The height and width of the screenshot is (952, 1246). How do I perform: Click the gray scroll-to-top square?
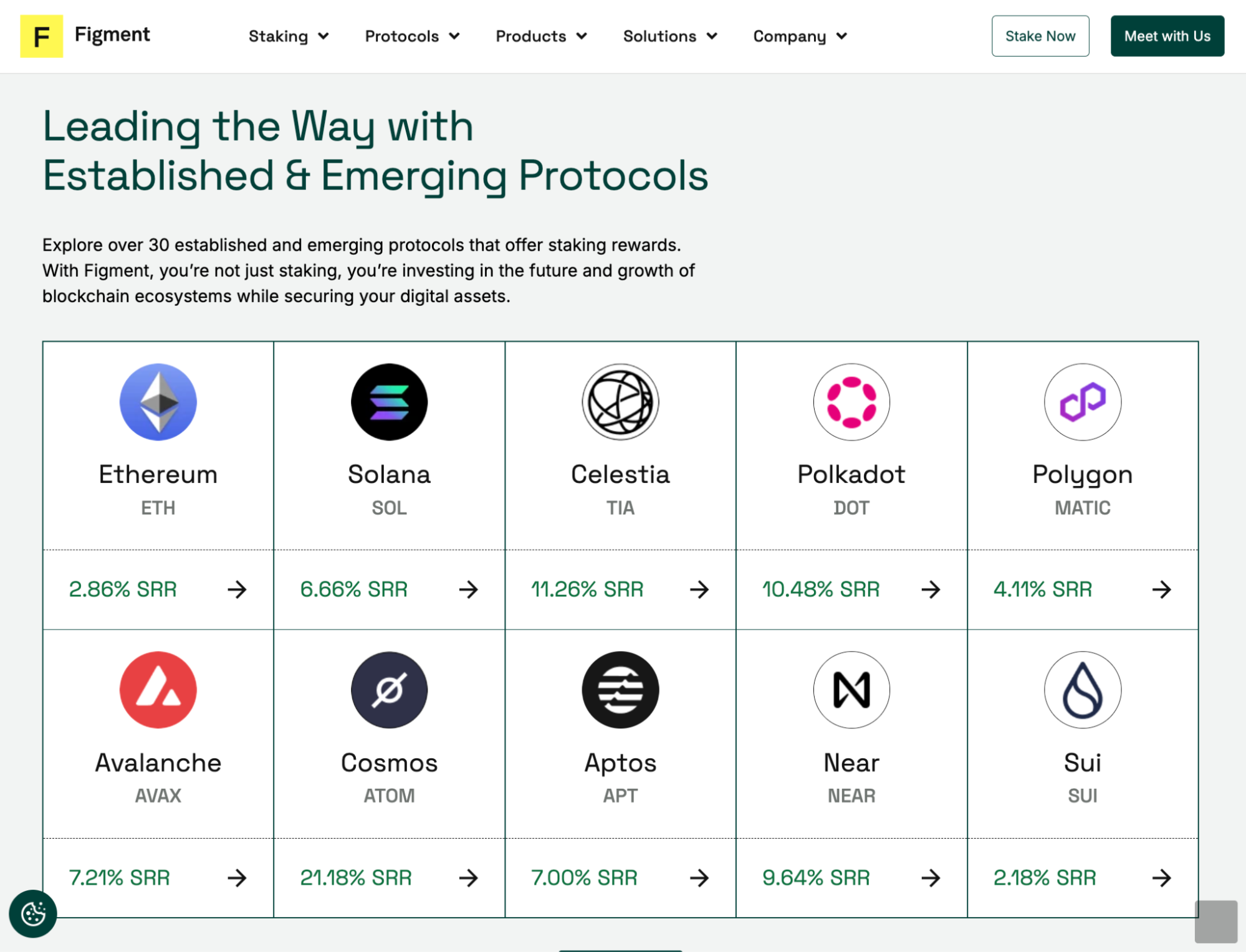1215,921
